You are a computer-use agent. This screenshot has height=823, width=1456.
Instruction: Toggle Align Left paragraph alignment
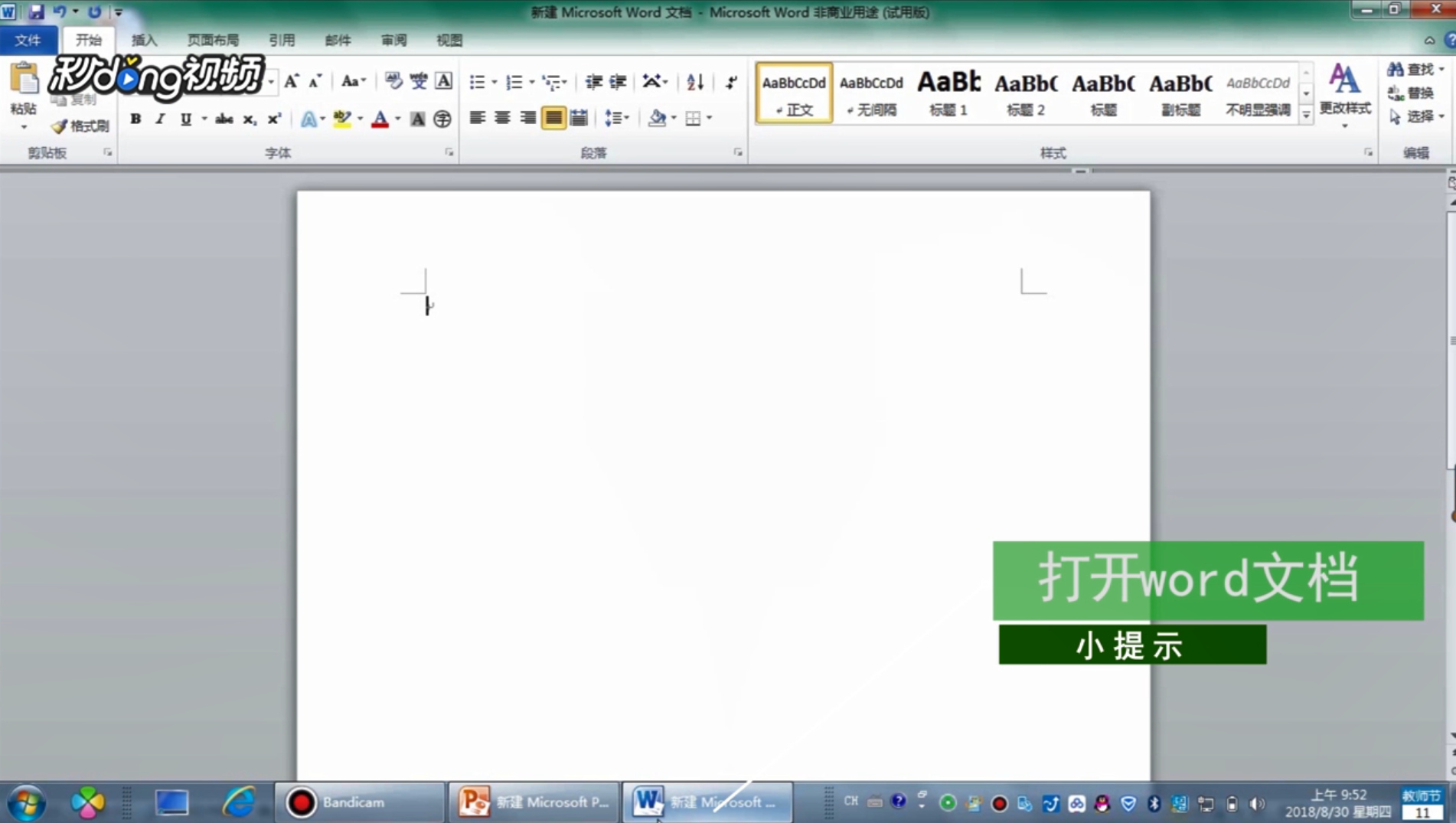point(477,118)
